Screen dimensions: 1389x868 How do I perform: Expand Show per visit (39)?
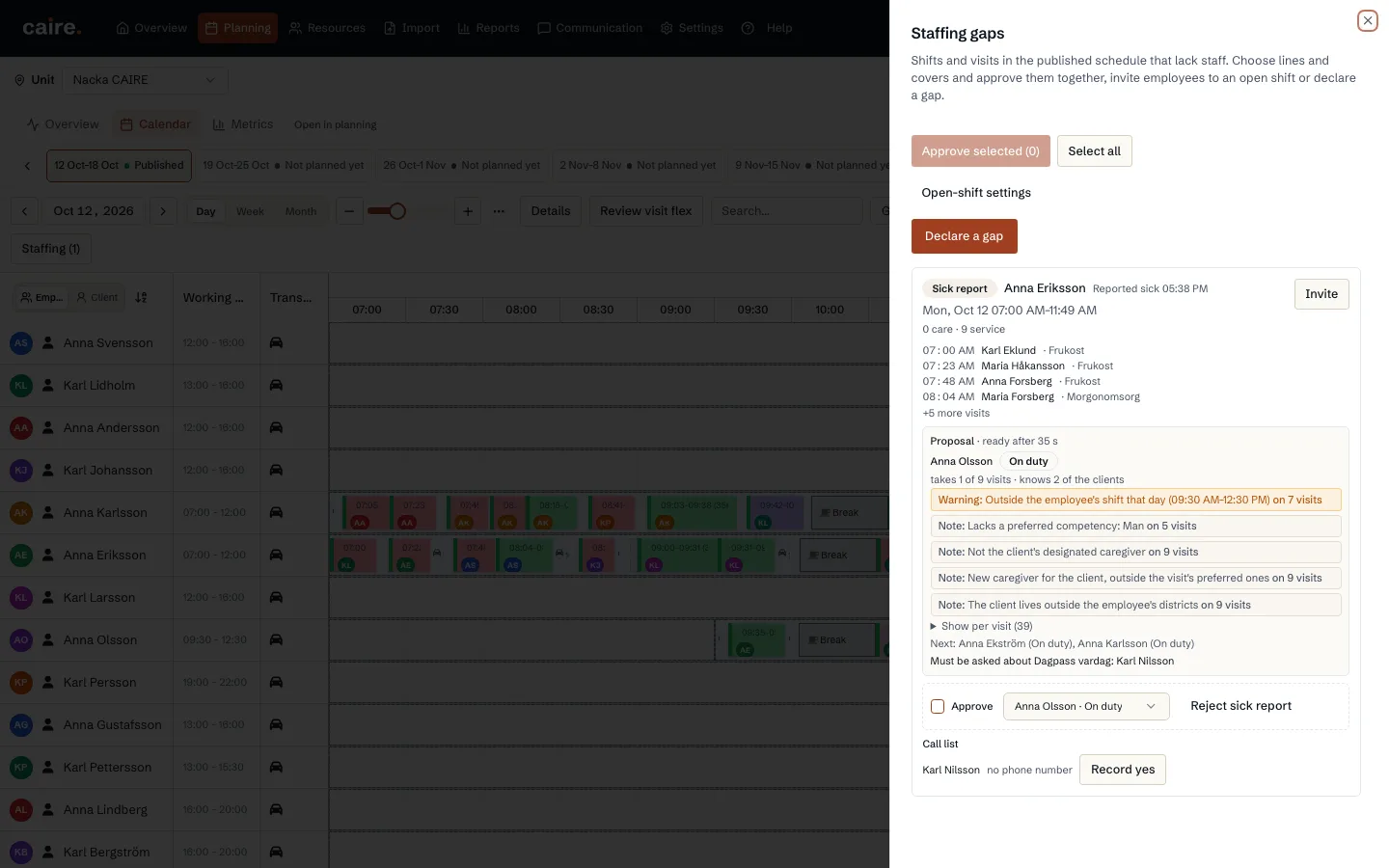(981, 626)
